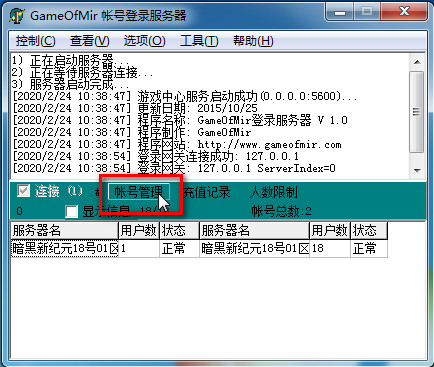Open the 控制(C) menu
The width and height of the screenshot is (434, 367).
35,41
